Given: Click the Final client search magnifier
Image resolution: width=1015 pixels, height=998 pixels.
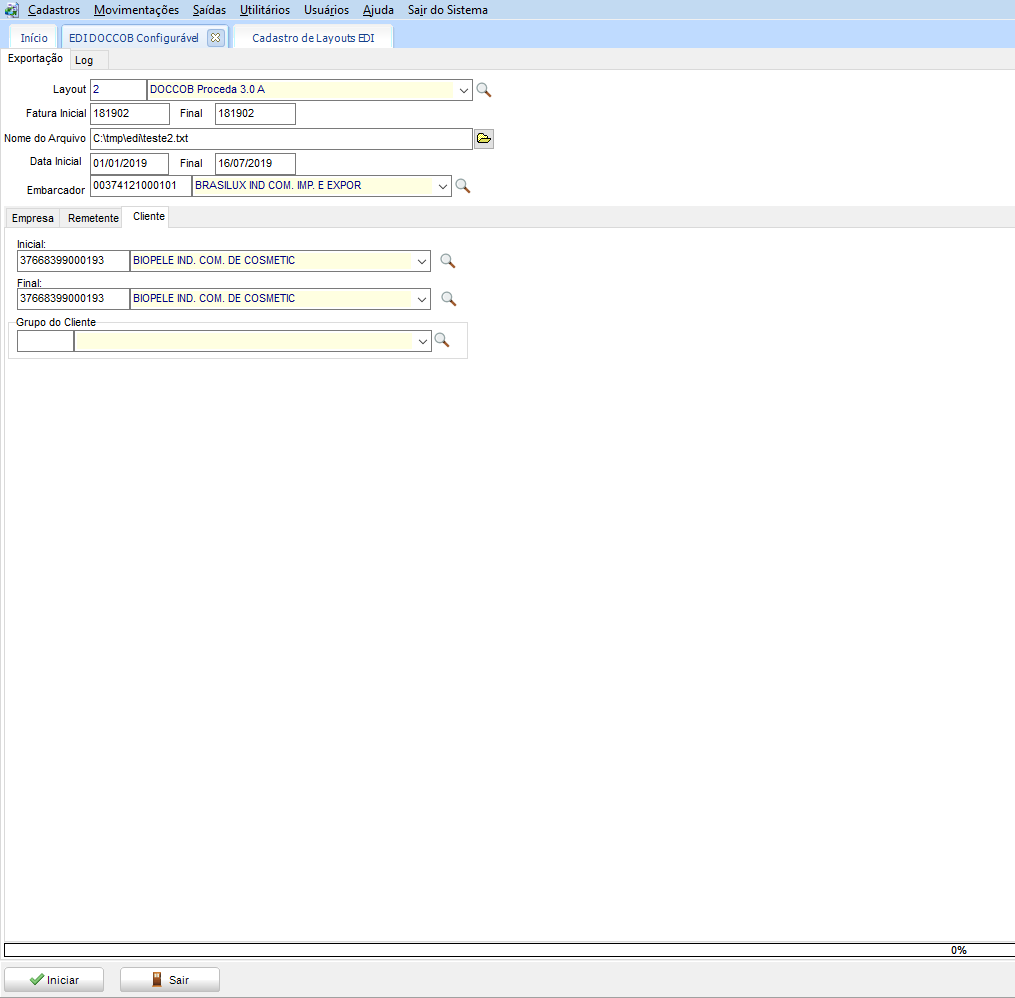Looking at the screenshot, I should 449,299.
